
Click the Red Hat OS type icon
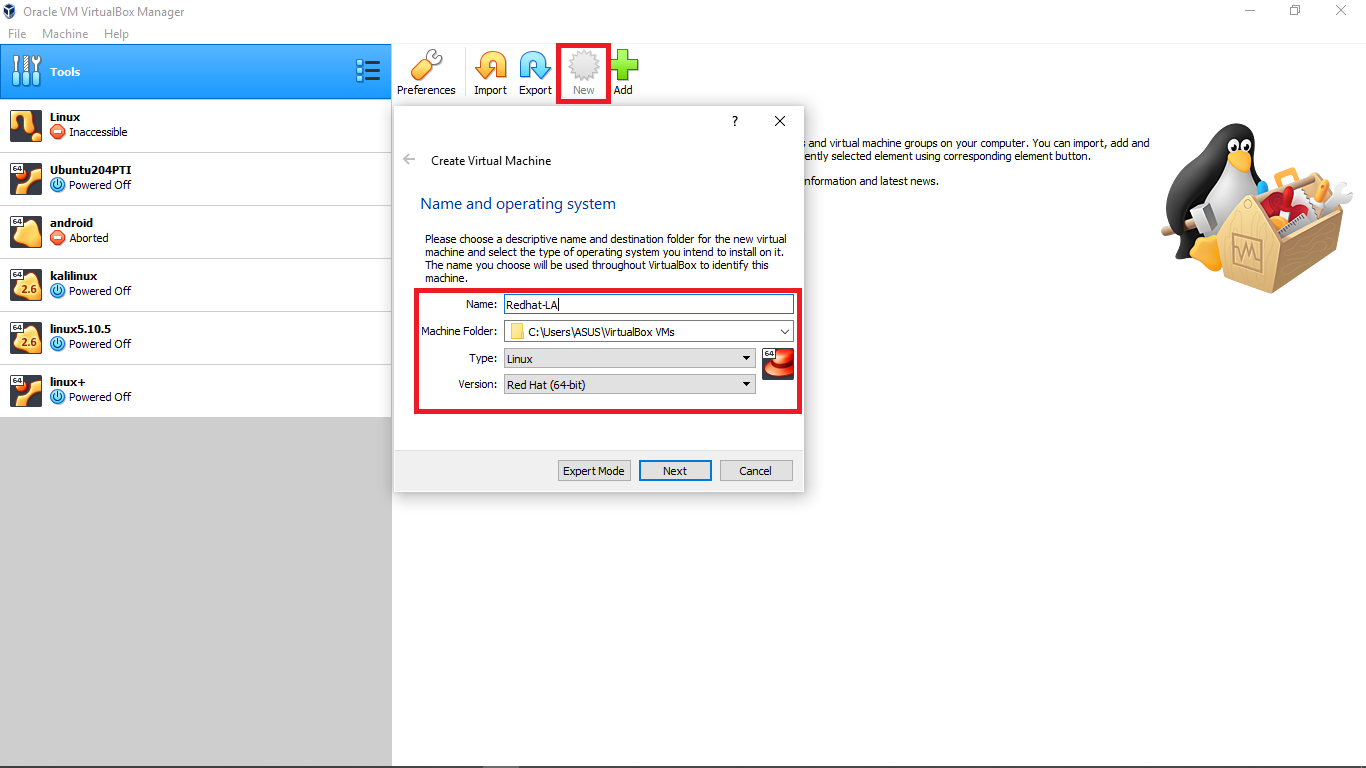[x=778, y=364]
